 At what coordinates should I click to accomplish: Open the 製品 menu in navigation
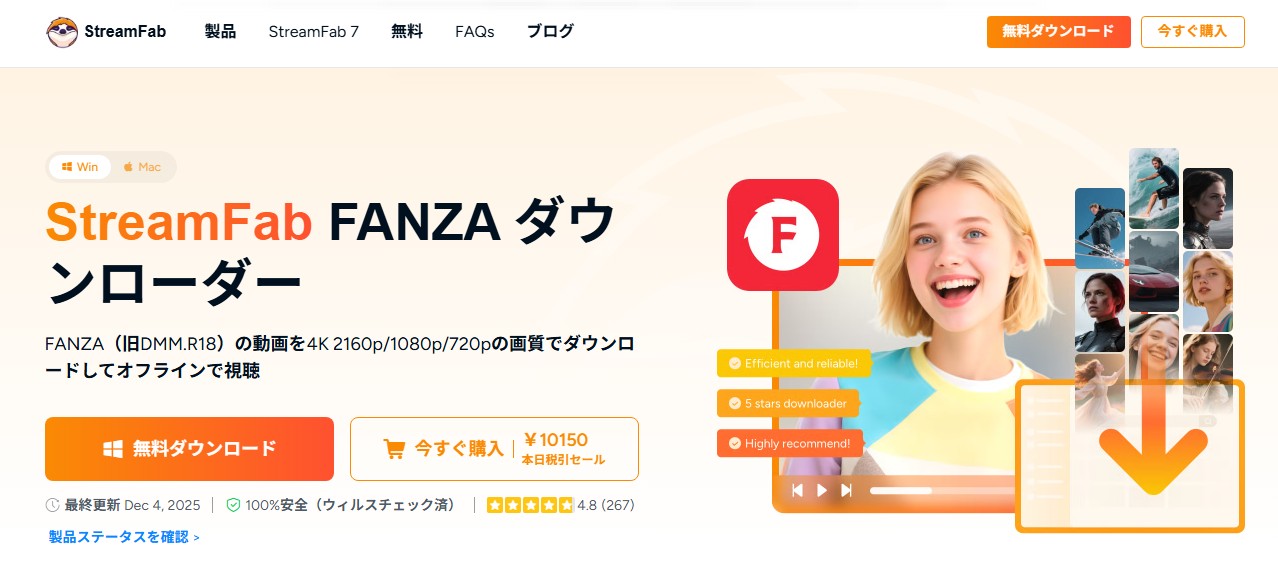[220, 32]
